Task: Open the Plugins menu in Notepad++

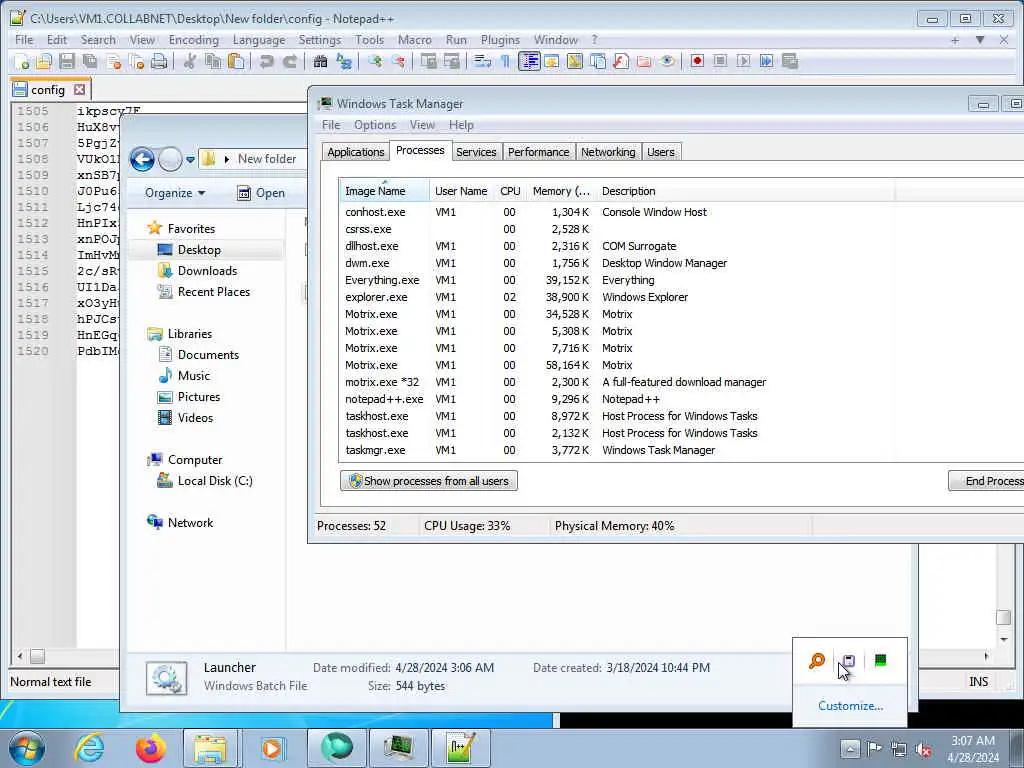Action: point(500,40)
